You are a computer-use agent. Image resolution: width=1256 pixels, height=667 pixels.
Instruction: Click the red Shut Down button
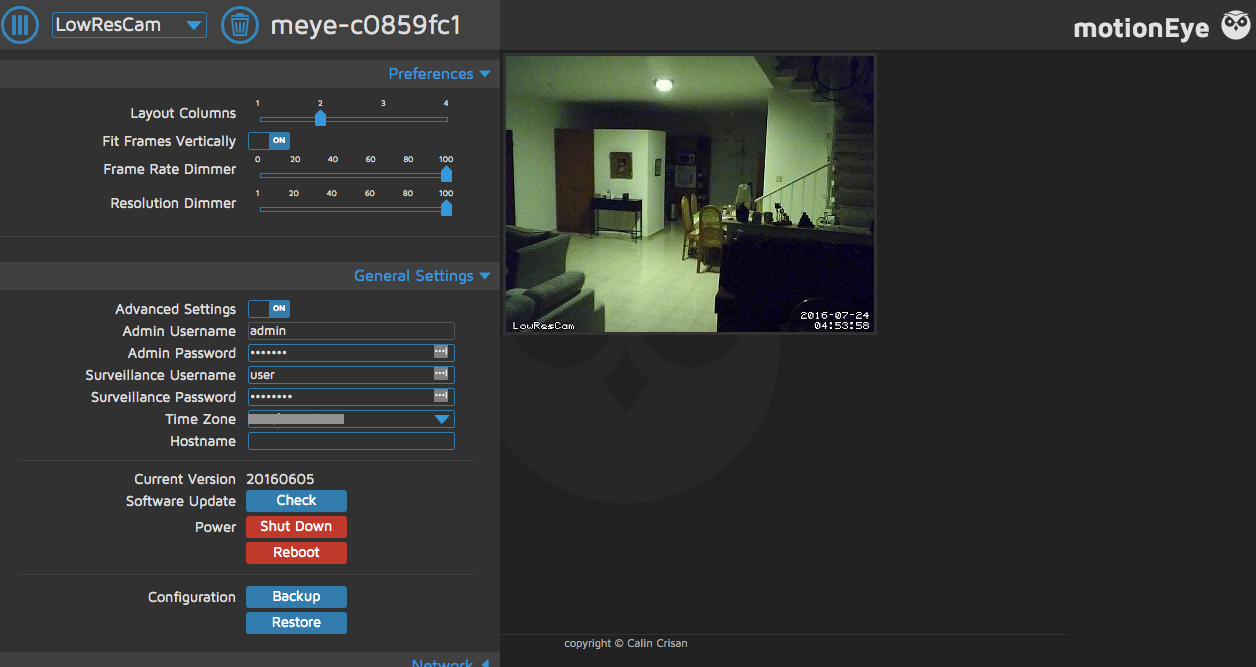296,527
